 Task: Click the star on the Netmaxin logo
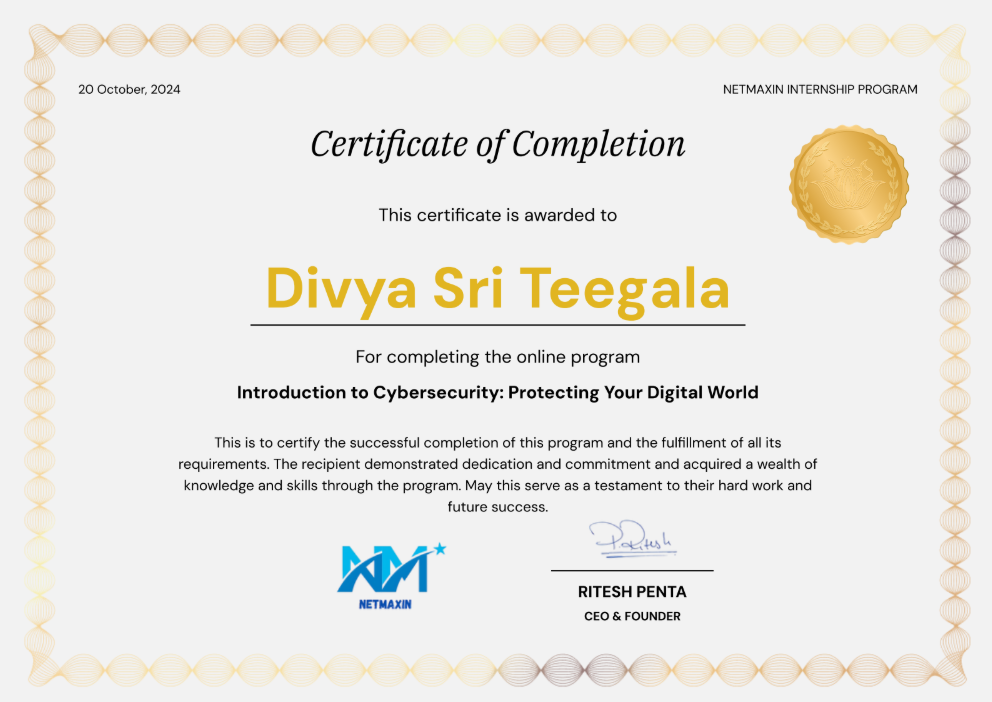coord(439,549)
